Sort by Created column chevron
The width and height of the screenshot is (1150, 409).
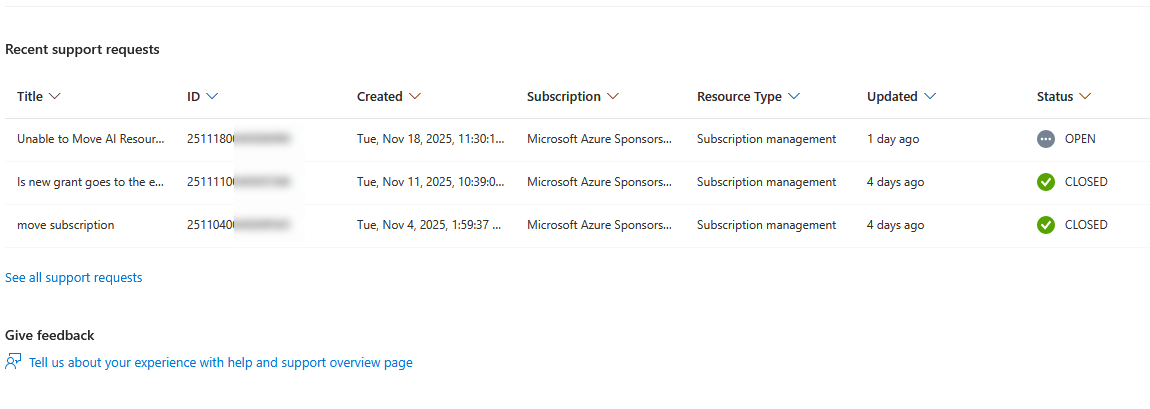415,97
